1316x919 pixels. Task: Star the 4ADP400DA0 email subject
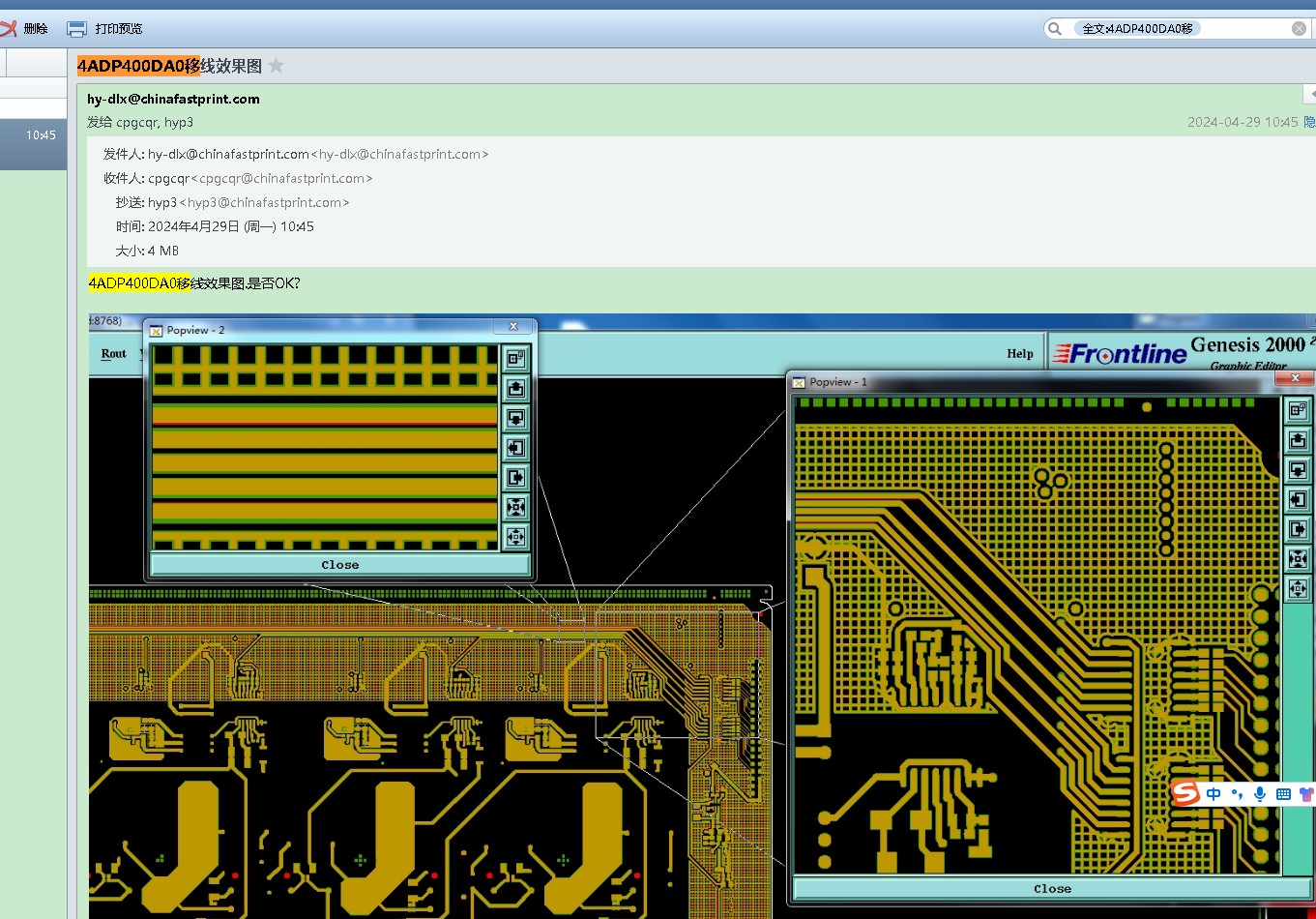pyautogui.click(x=276, y=66)
